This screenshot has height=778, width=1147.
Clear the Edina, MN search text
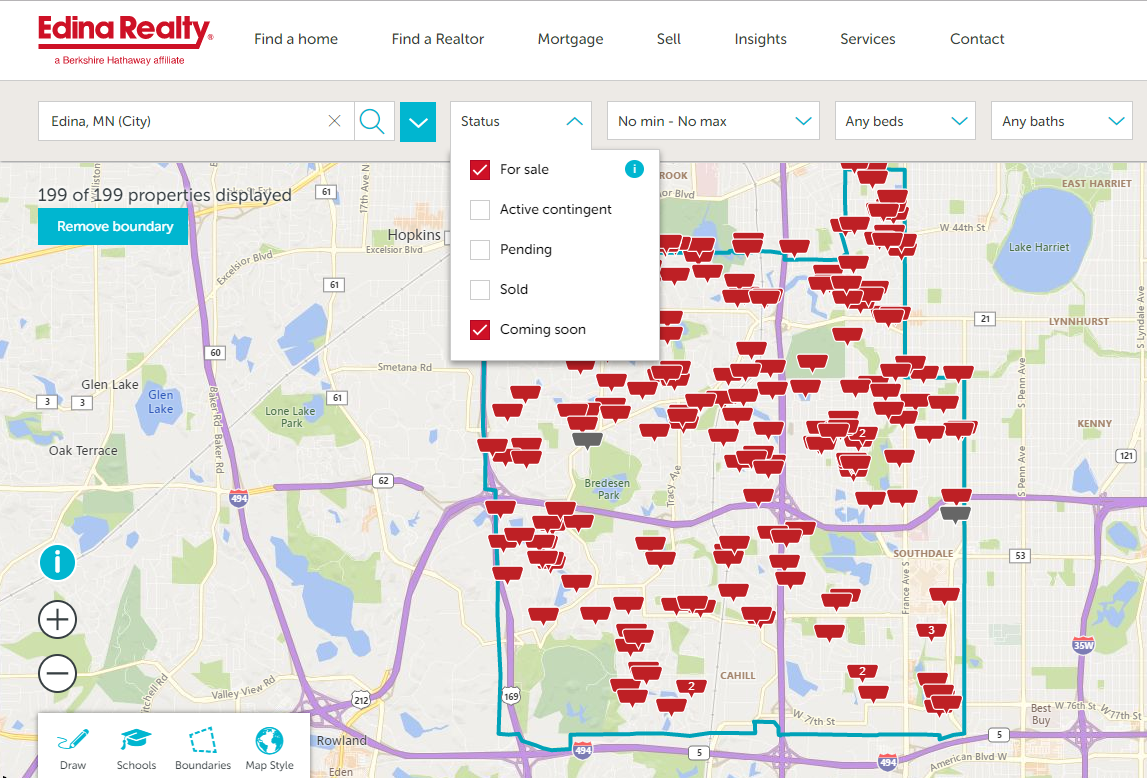[x=334, y=121]
